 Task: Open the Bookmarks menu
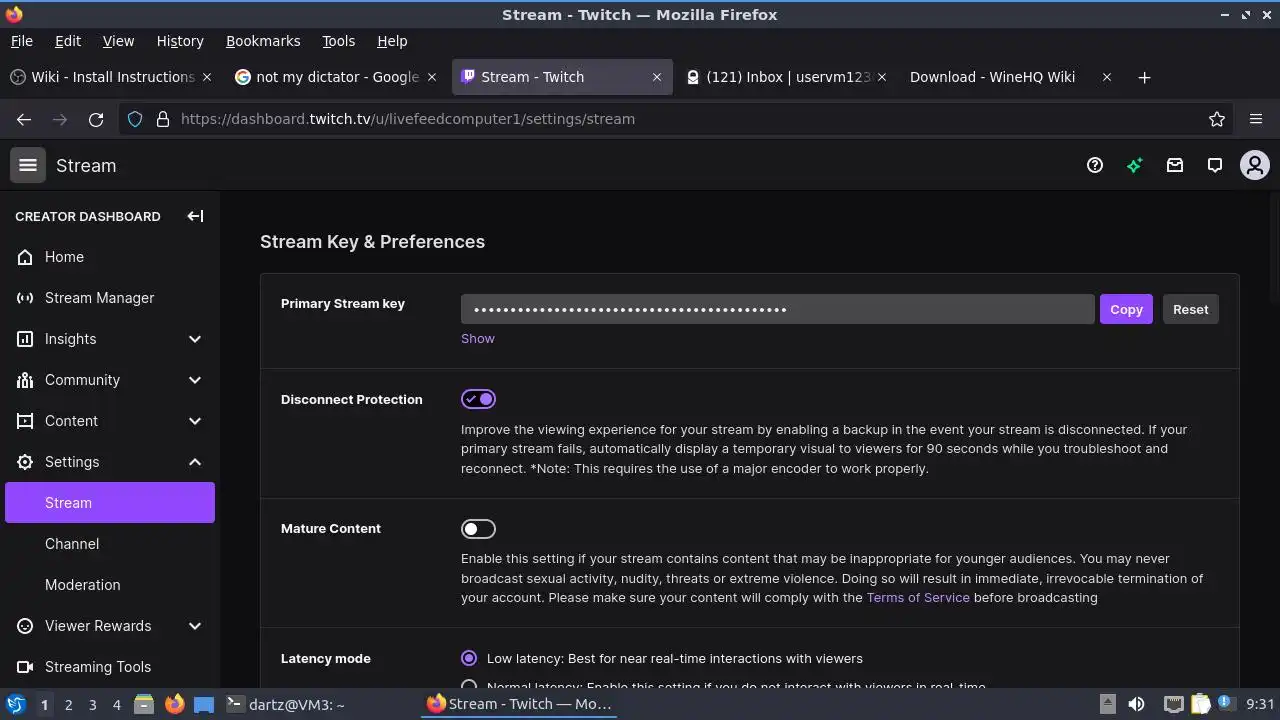click(x=263, y=41)
